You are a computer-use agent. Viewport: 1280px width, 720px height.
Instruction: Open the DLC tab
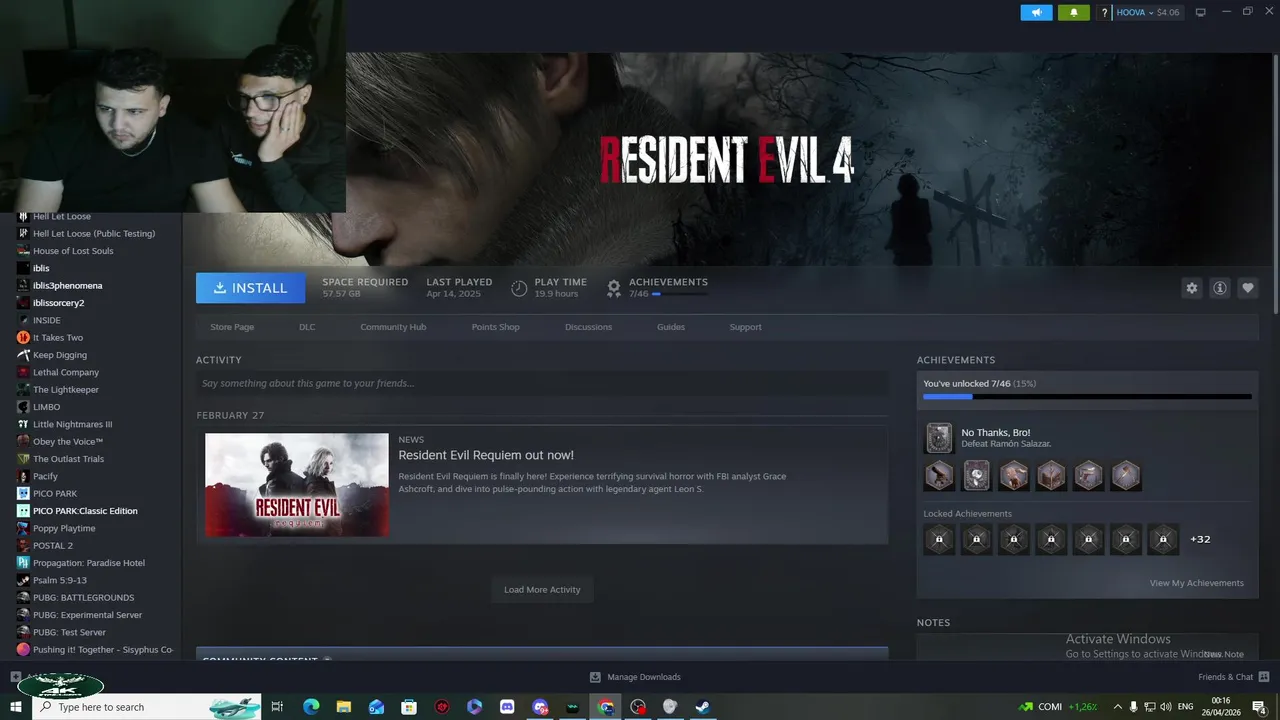click(x=307, y=327)
